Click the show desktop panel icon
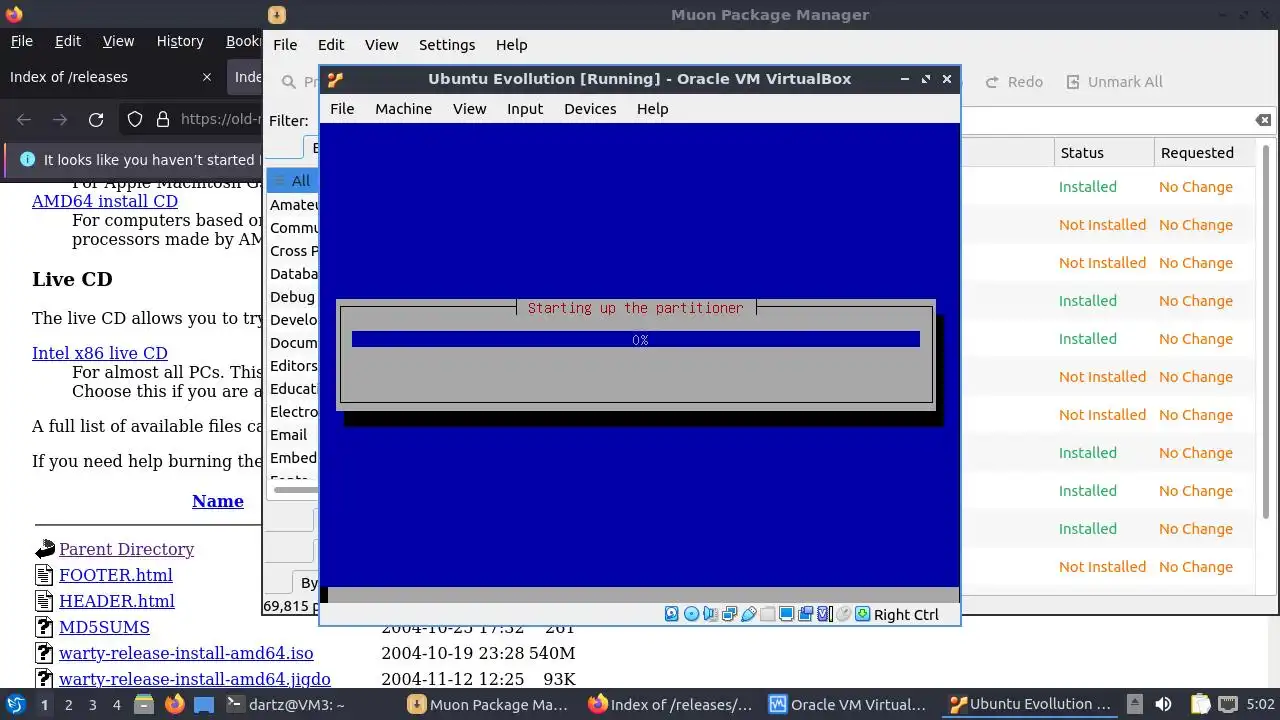 coord(204,704)
